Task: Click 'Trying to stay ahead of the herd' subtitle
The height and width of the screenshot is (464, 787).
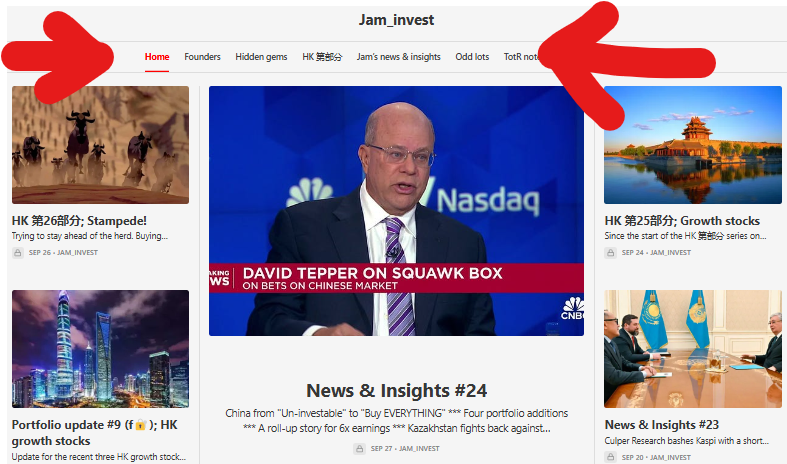Action: pos(90,236)
